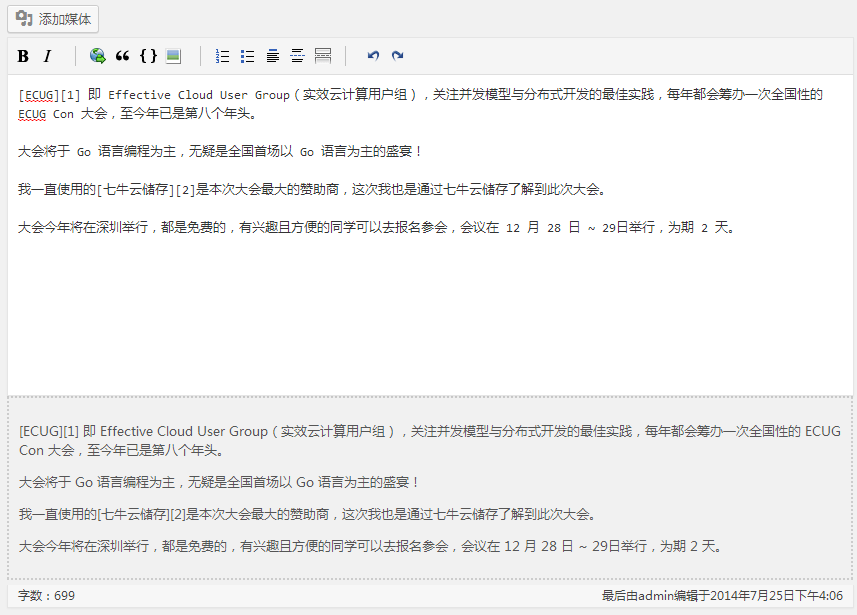Create a numbered list from the toolbar
Viewport: 857px width, 615px height.
222,56
